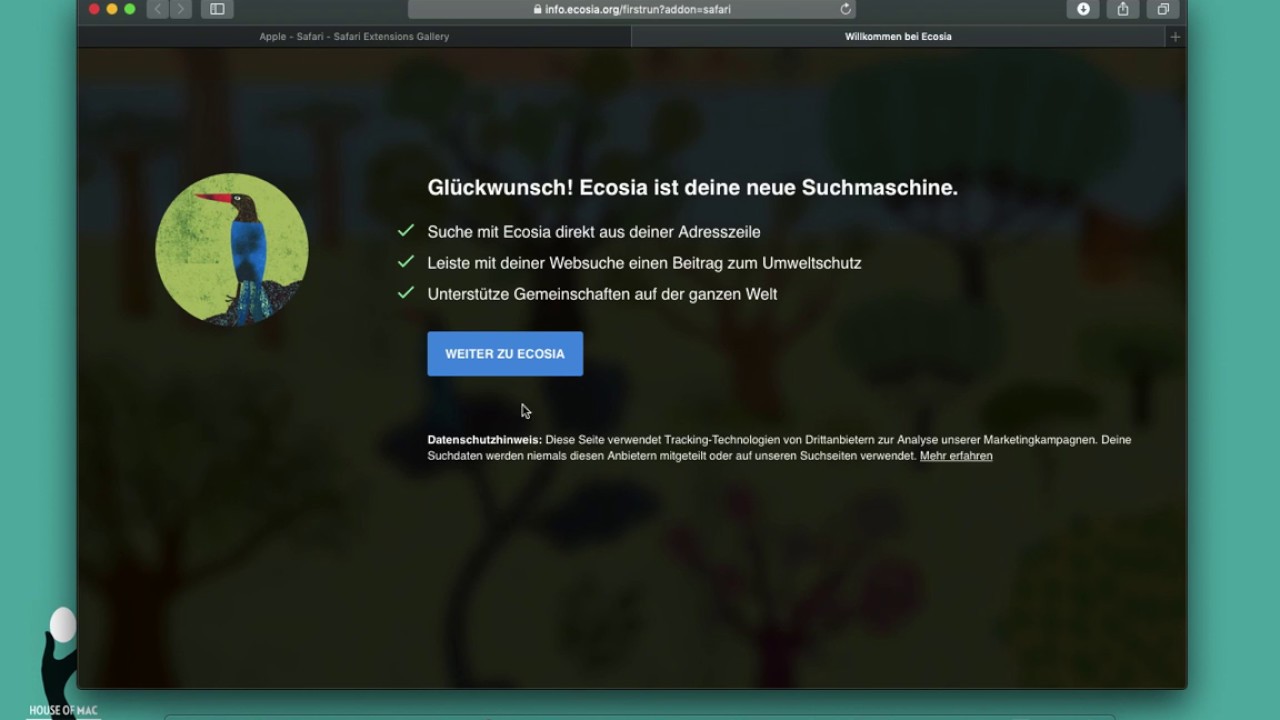
Task: Click 'Suche mit Ecosia direkt aus deiner Adresszeile'
Action: click(594, 232)
